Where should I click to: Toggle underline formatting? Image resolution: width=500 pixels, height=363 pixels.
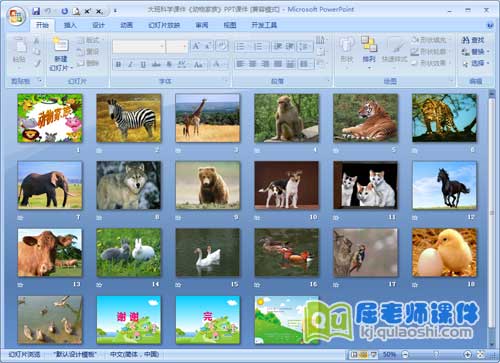[x=143, y=64]
